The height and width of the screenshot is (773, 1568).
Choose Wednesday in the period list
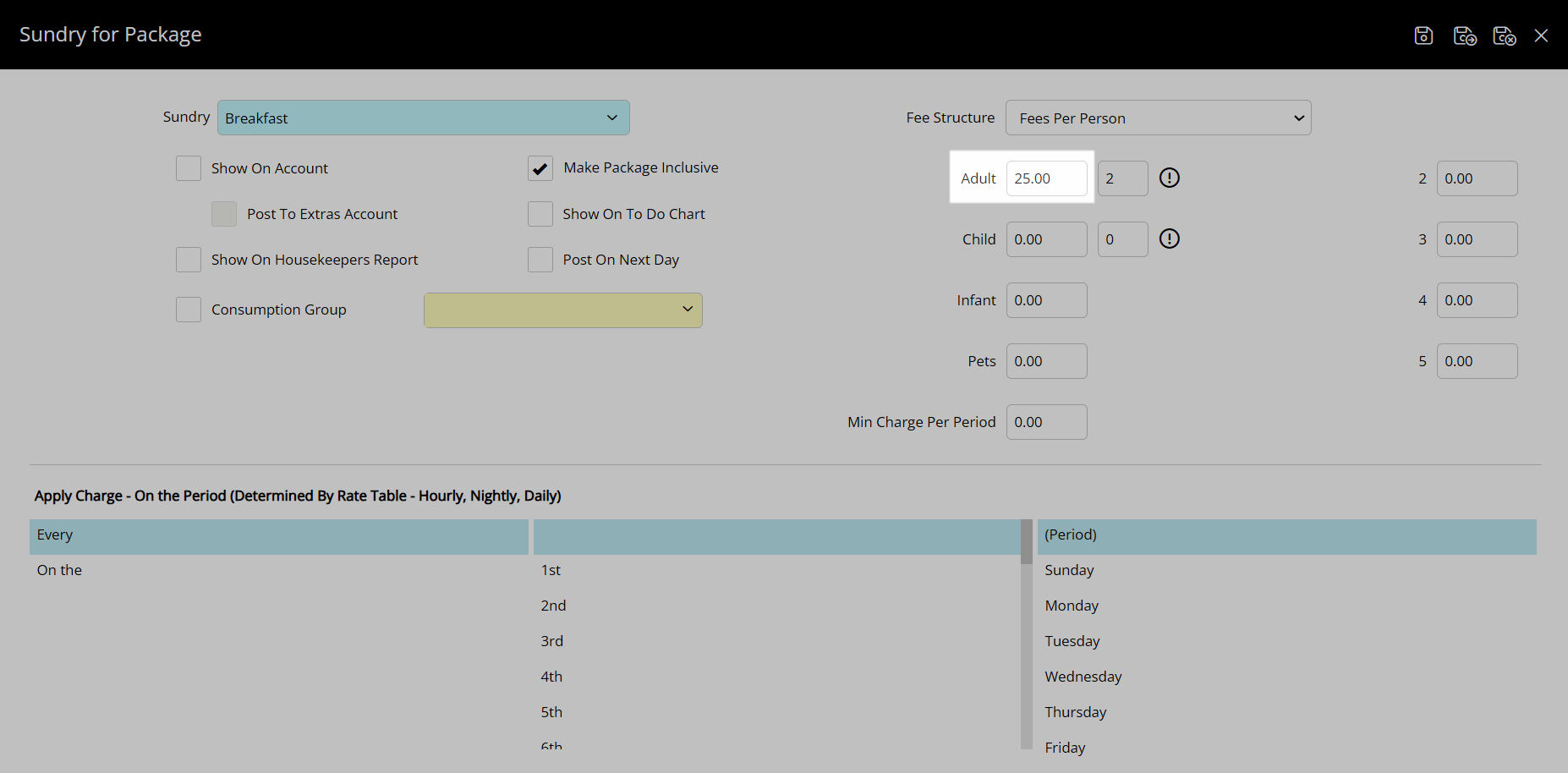1083,677
